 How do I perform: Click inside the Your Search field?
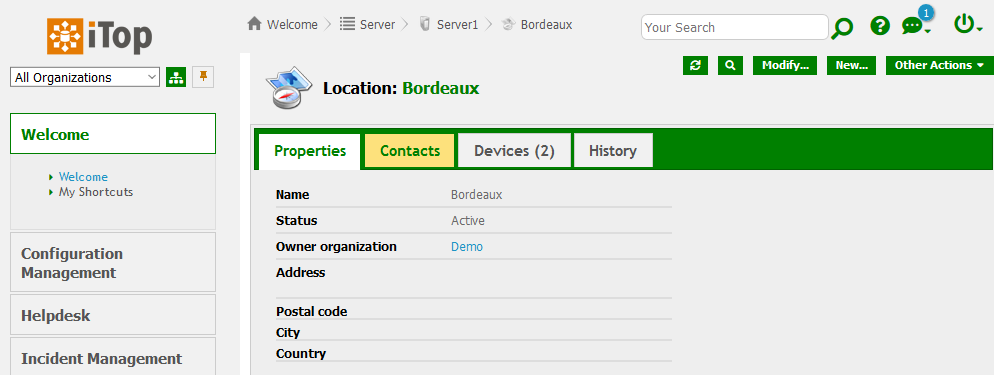[x=735, y=27]
